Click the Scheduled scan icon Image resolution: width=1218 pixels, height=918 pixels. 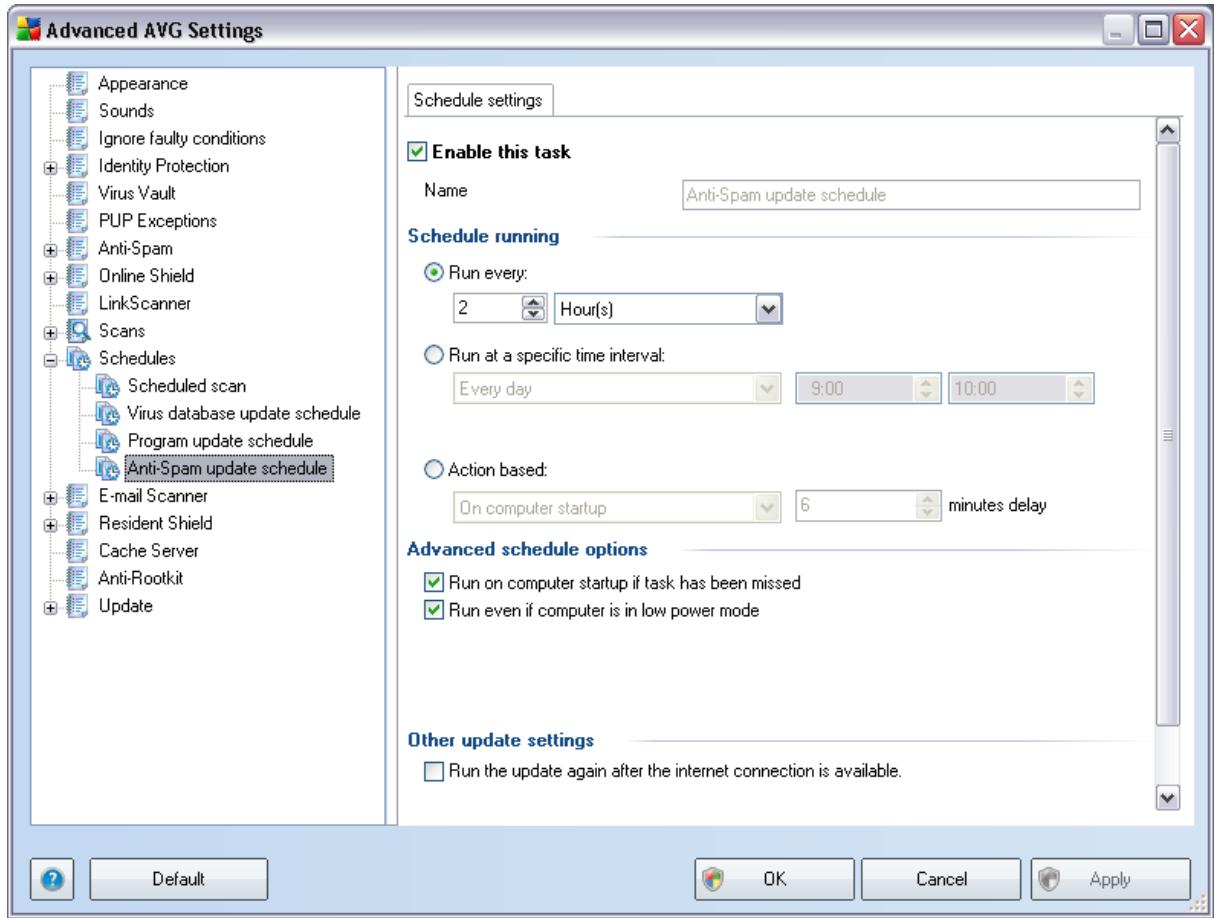pyautogui.click(x=106, y=385)
